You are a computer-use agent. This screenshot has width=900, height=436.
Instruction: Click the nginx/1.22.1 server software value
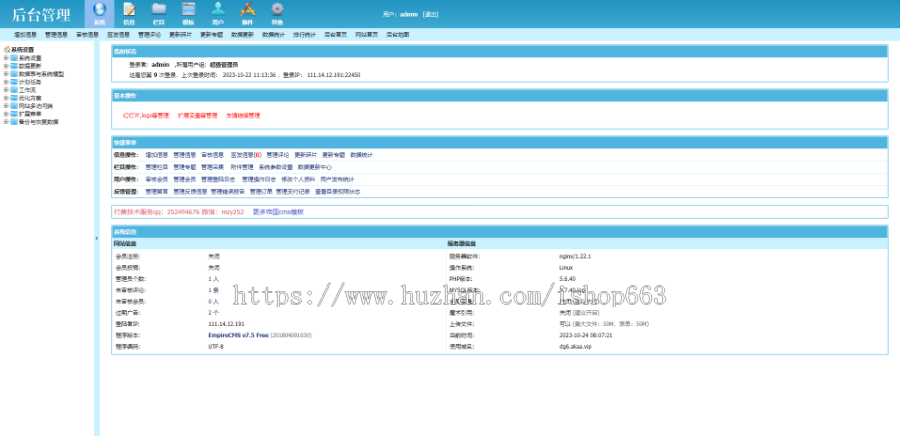[x=575, y=256]
